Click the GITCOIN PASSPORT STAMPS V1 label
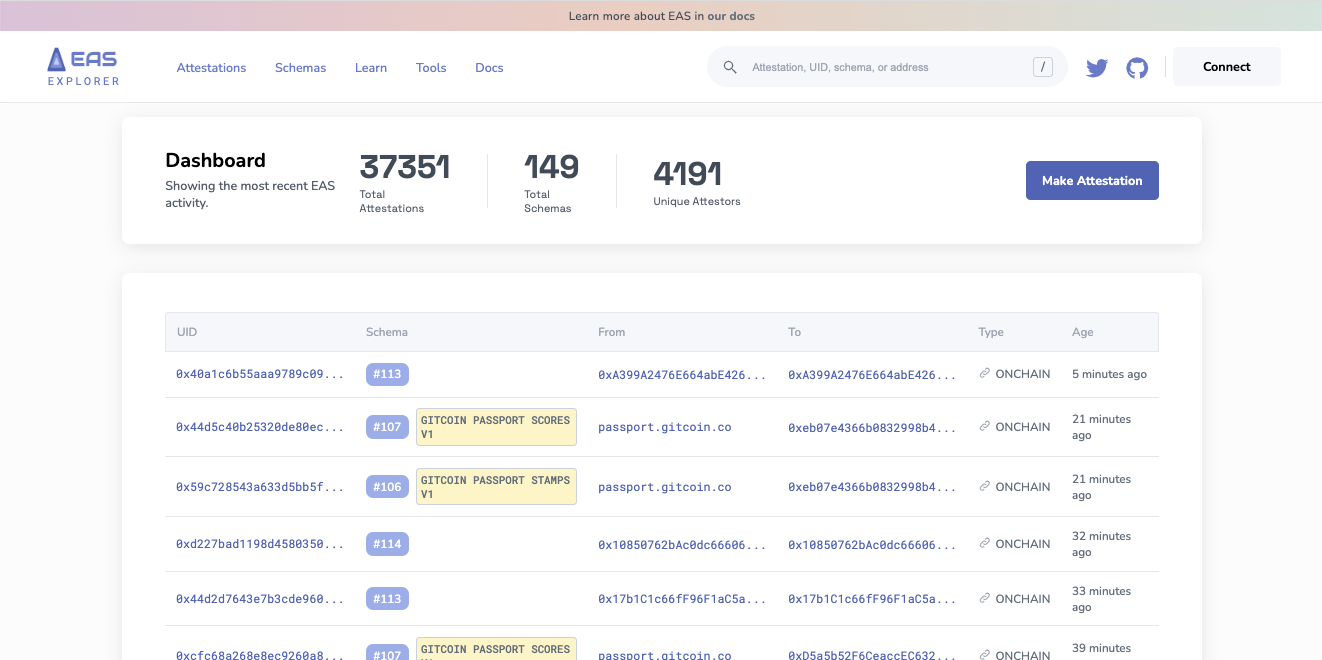The image size is (1322, 660). click(496, 486)
